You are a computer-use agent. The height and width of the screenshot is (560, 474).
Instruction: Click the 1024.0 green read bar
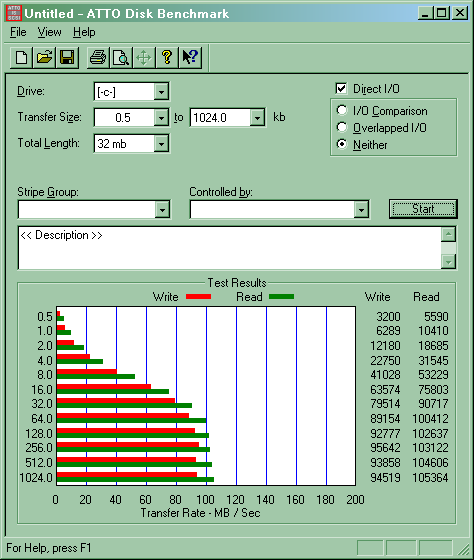[x=135, y=479]
